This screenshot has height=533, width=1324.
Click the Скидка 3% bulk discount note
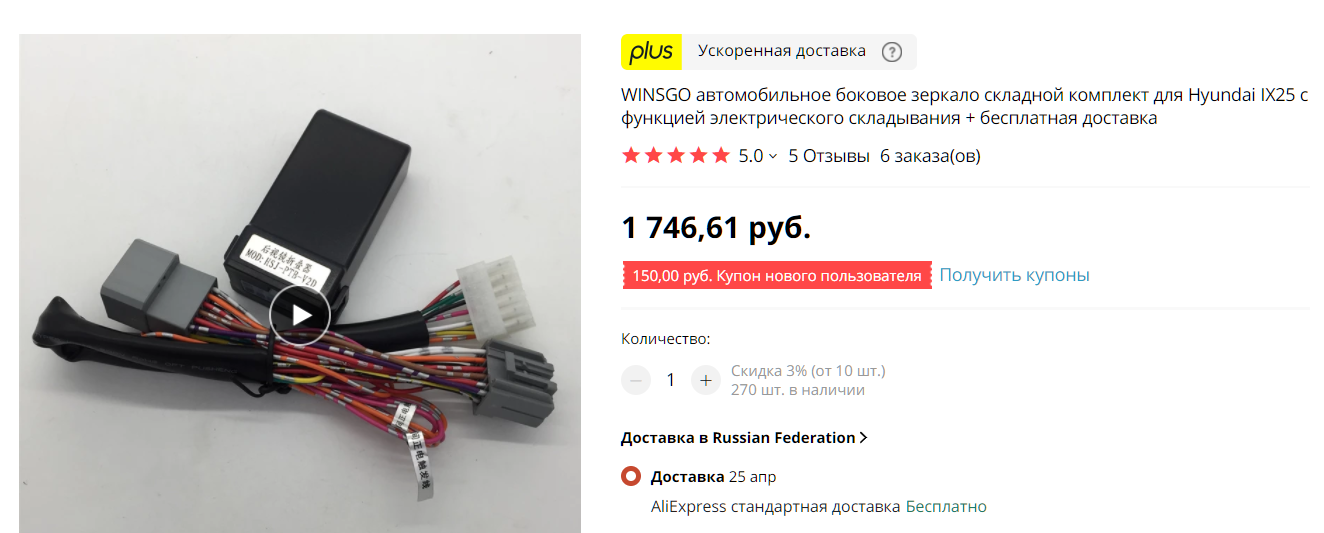(x=808, y=371)
